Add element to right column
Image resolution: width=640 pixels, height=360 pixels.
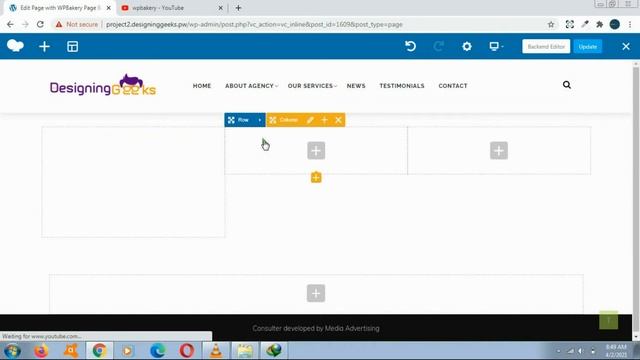(499, 151)
